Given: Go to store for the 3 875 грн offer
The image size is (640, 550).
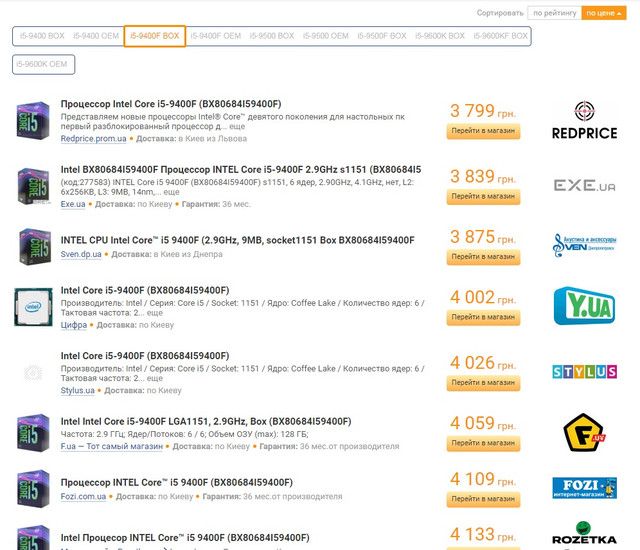Looking at the screenshot, I should [483, 257].
